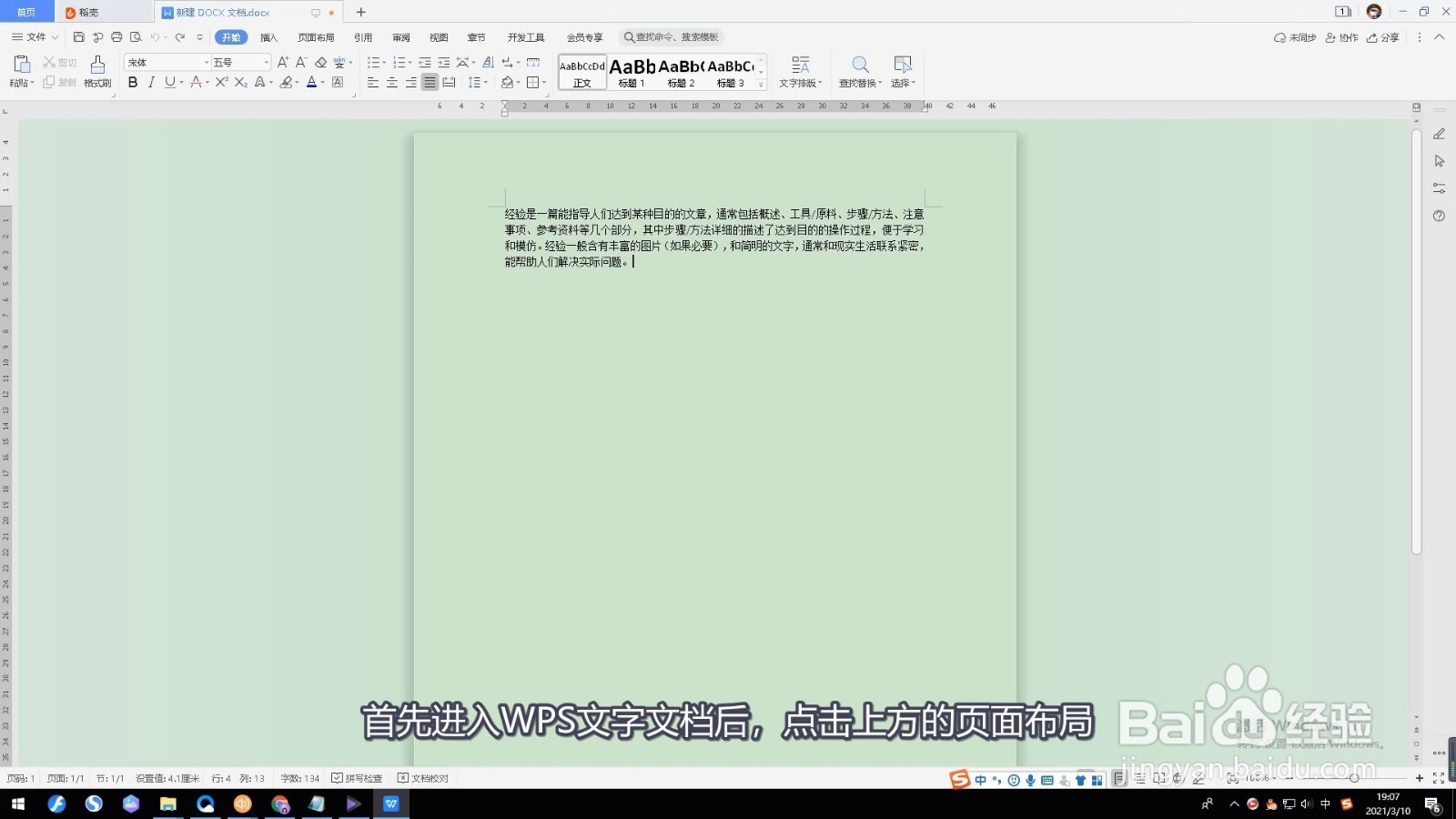Toggle document proofreading in status bar

coord(423,778)
